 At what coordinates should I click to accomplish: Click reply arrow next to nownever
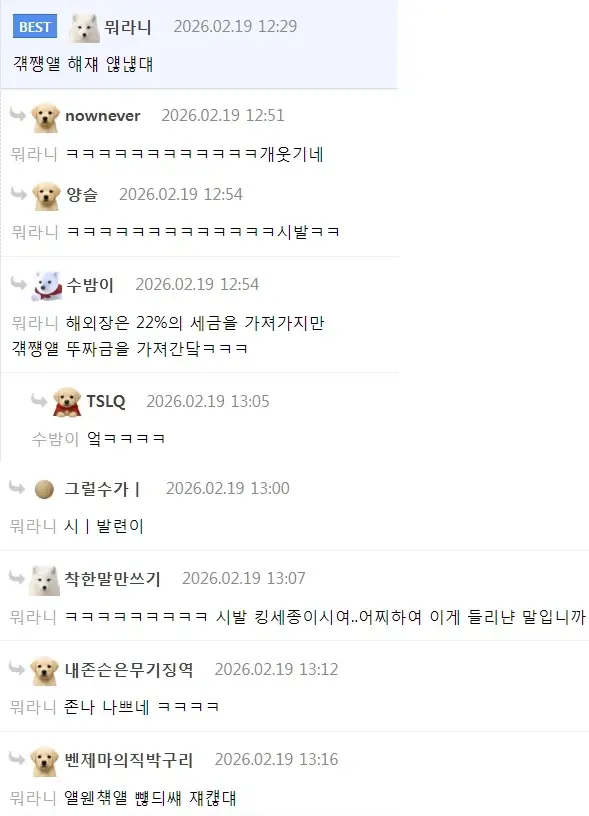pos(18,114)
